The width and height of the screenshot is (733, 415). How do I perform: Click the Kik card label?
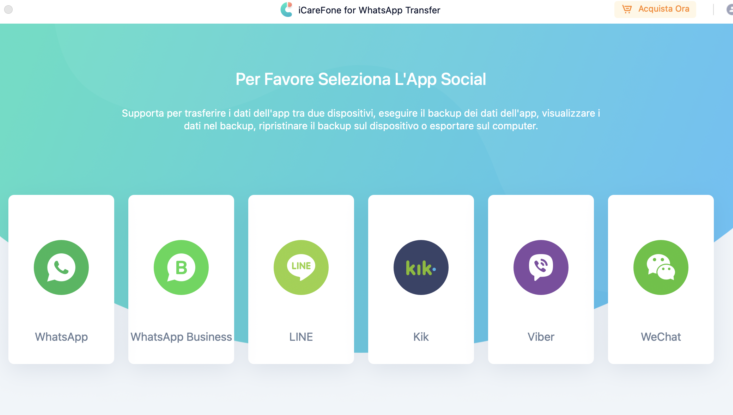(421, 336)
